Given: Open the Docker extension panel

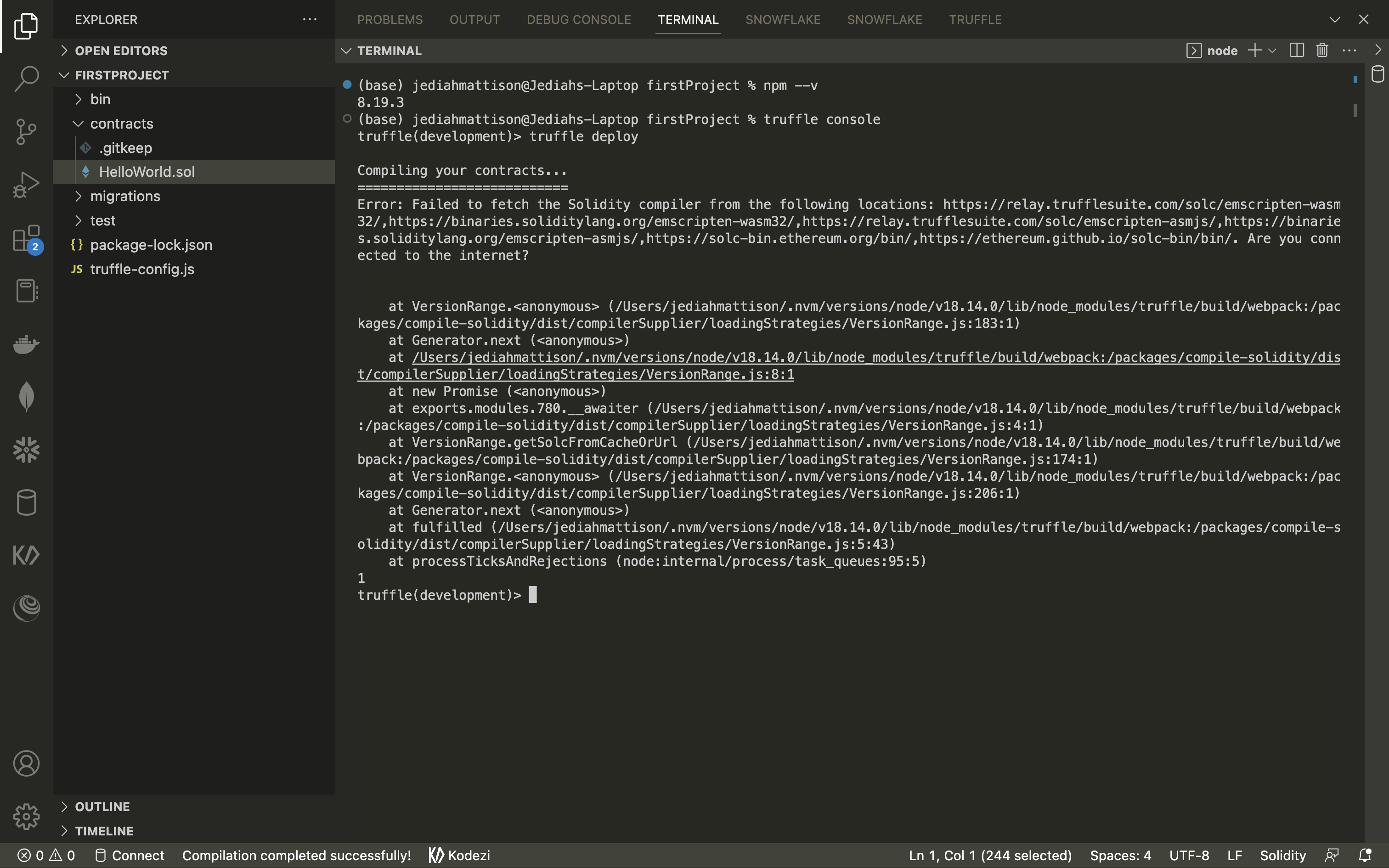Looking at the screenshot, I should pos(26,344).
